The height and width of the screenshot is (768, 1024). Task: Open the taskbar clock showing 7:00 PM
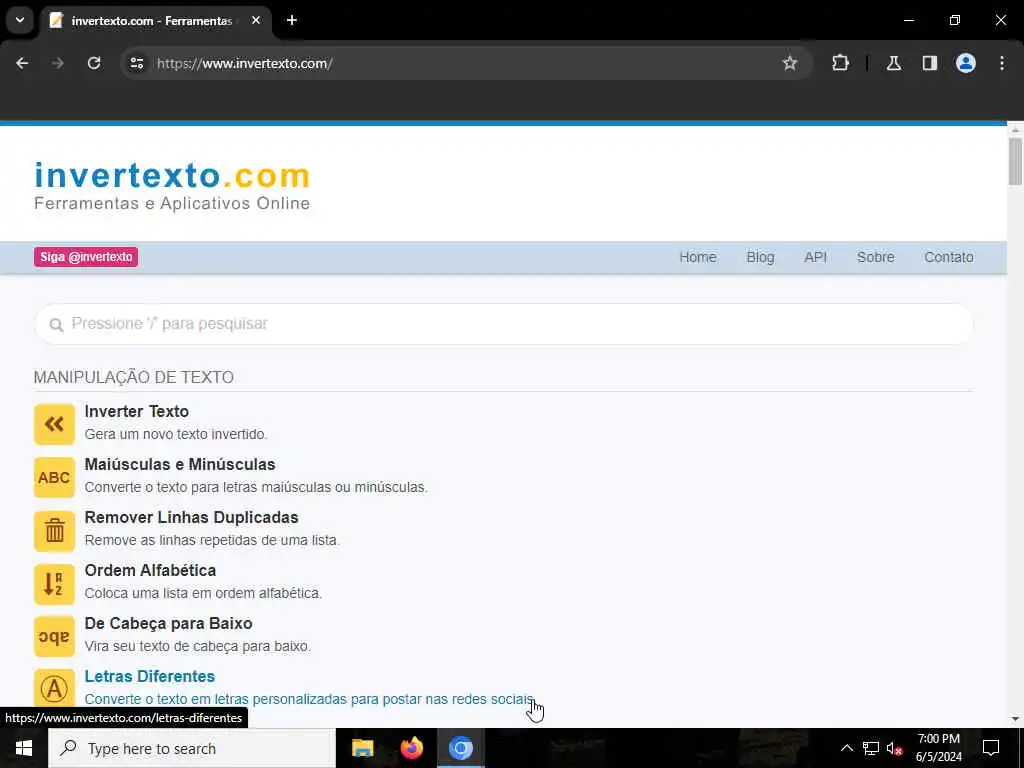click(938, 748)
